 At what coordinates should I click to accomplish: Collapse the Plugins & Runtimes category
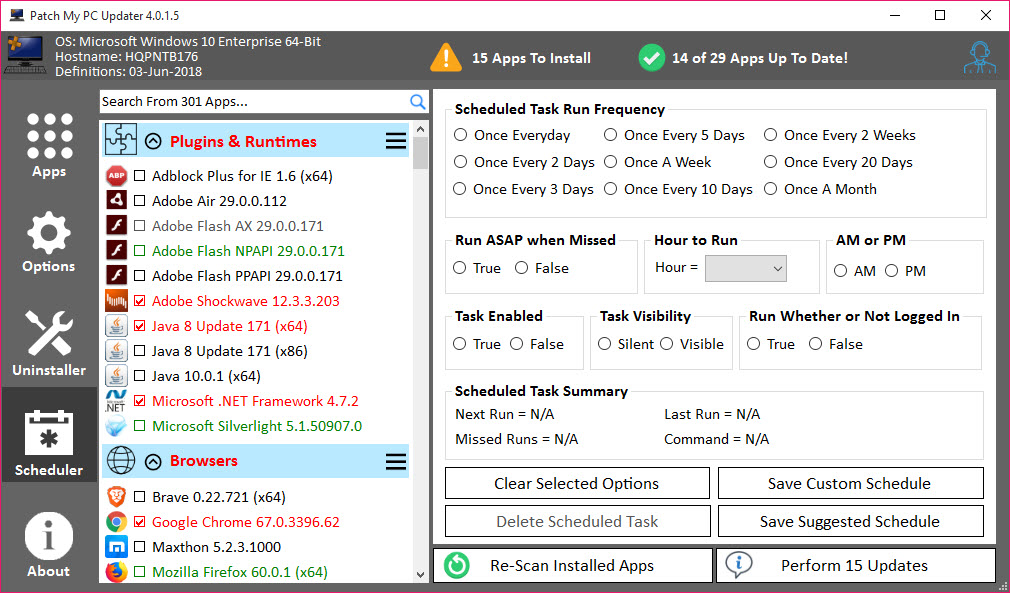point(153,141)
